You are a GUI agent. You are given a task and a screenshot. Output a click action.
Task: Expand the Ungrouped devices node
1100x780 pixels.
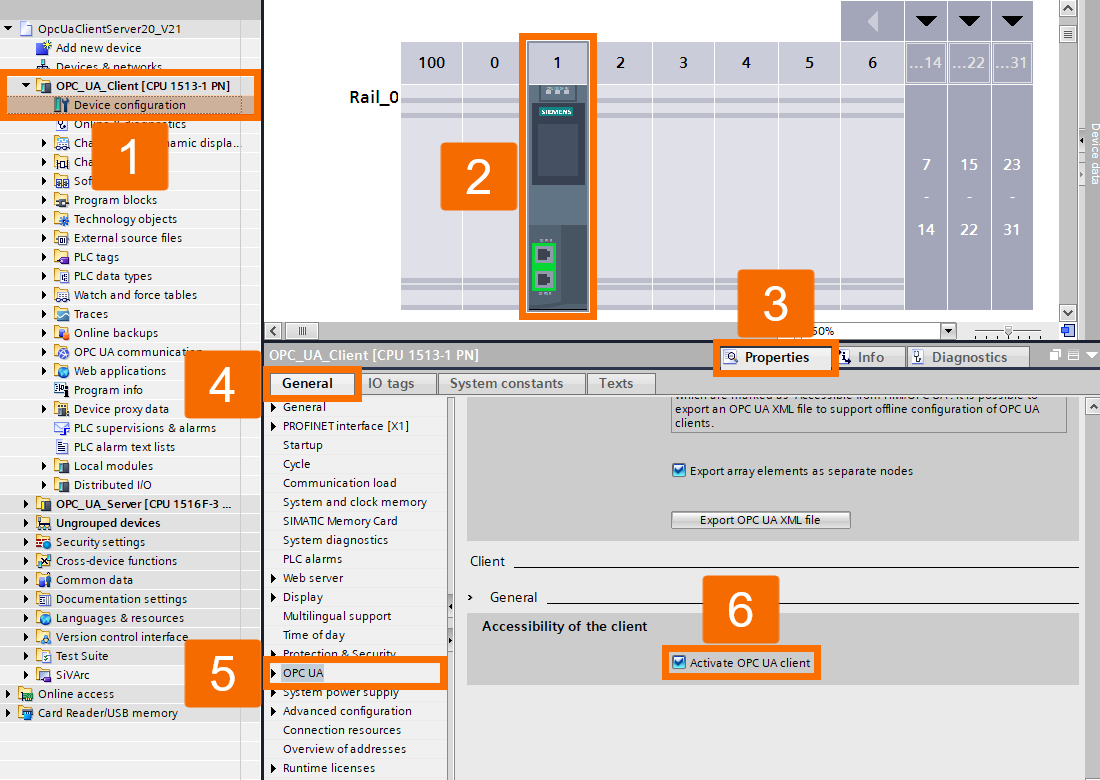point(26,523)
